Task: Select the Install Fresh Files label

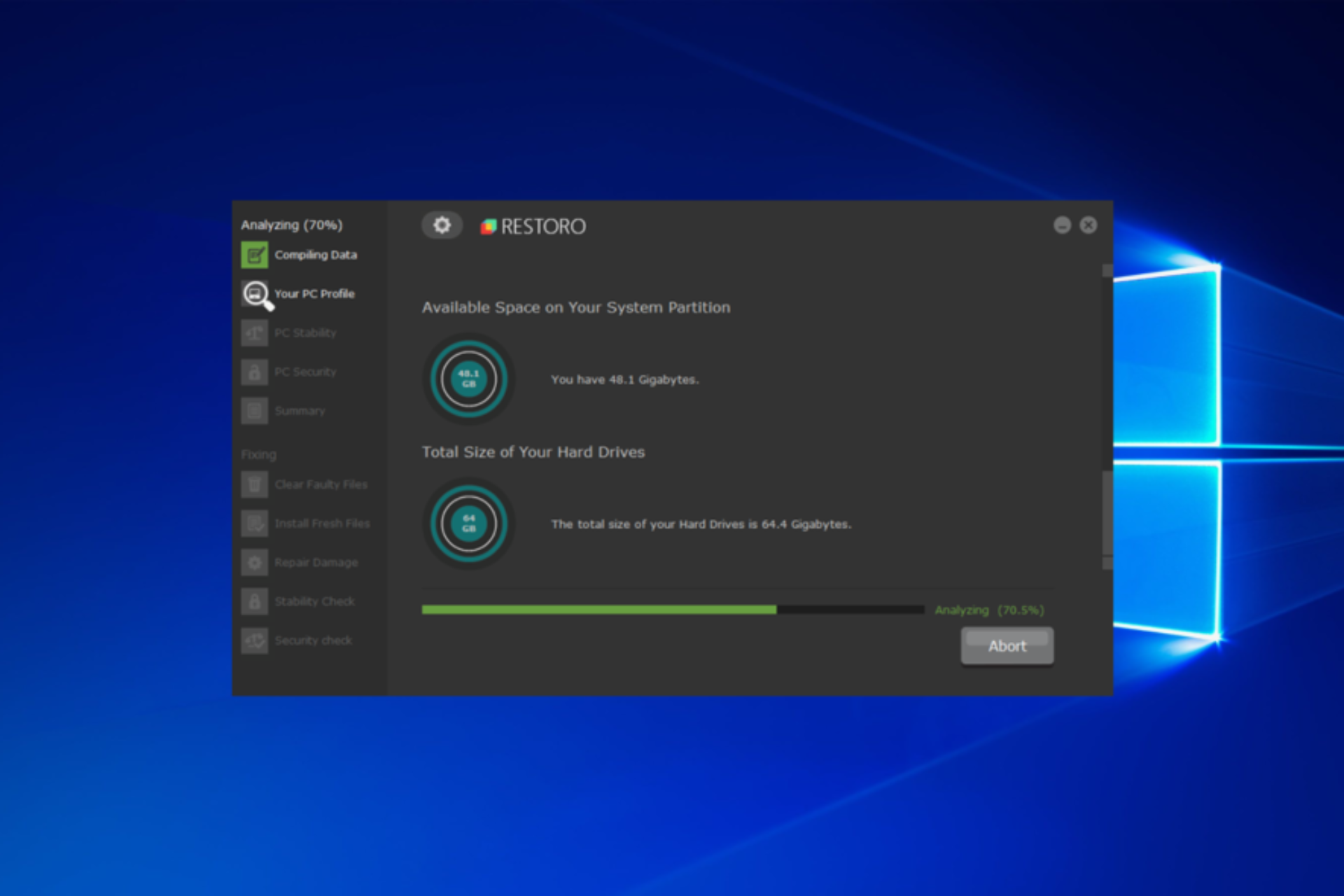Action: tap(322, 524)
